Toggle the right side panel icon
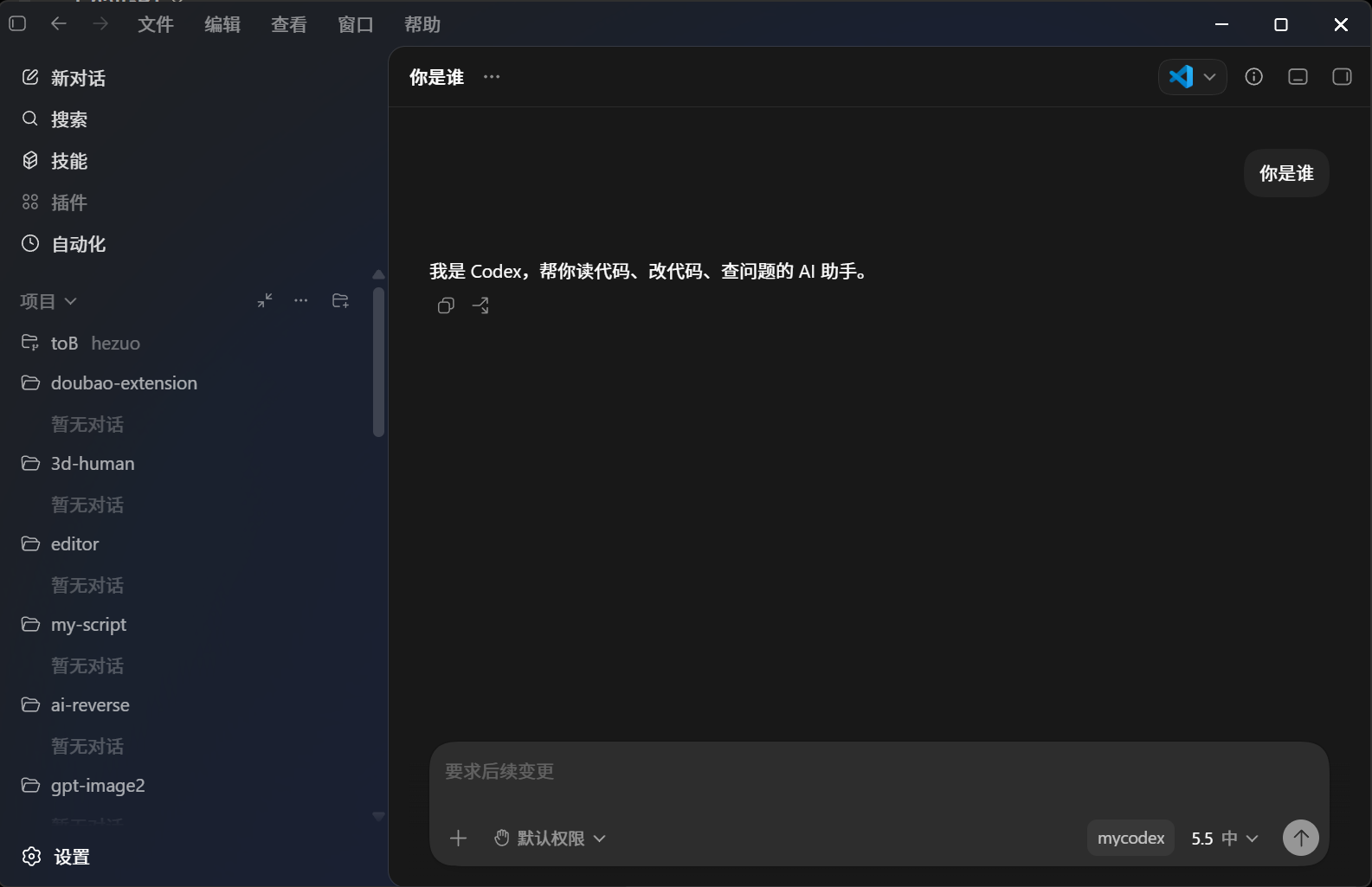This screenshot has height=887, width=1372. point(1342,77)
